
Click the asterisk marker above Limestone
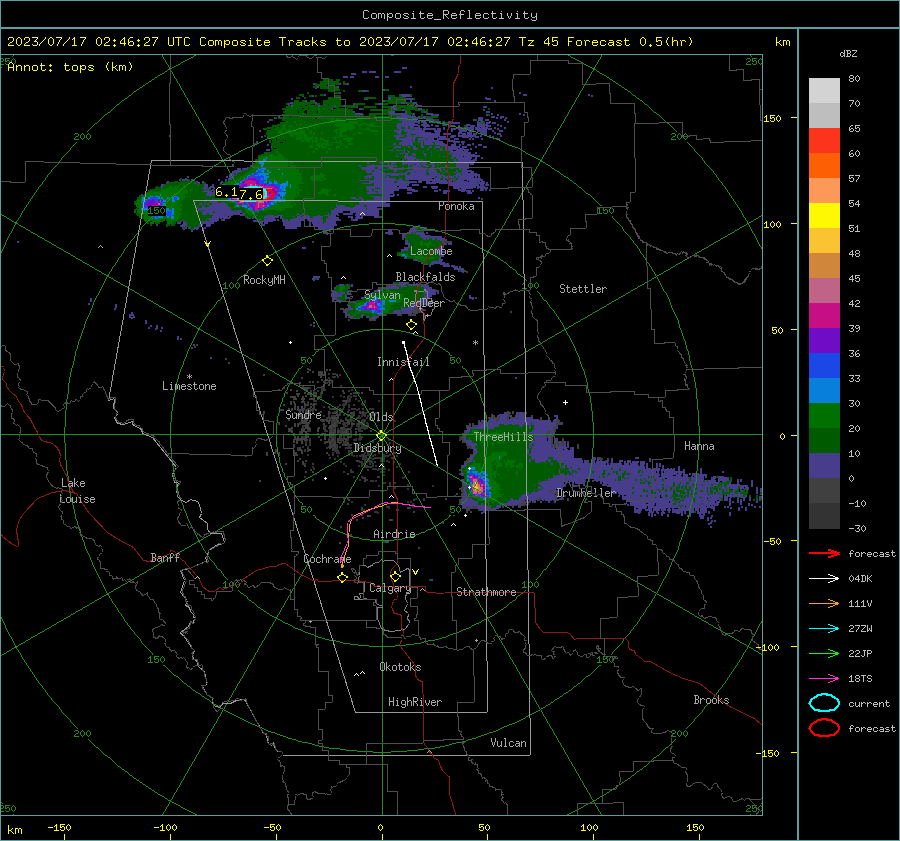click(x=189, y=377)
